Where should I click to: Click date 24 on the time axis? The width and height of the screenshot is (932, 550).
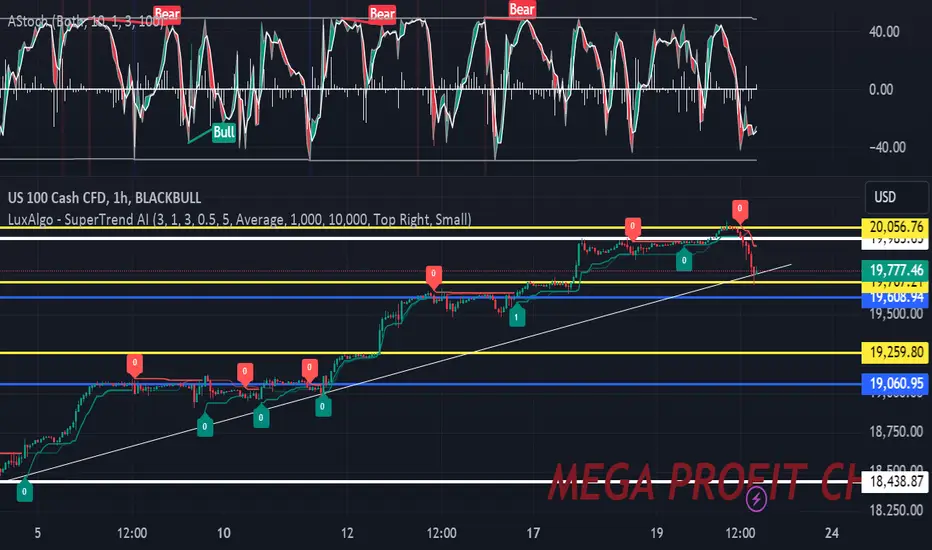[x=832, y=533]
